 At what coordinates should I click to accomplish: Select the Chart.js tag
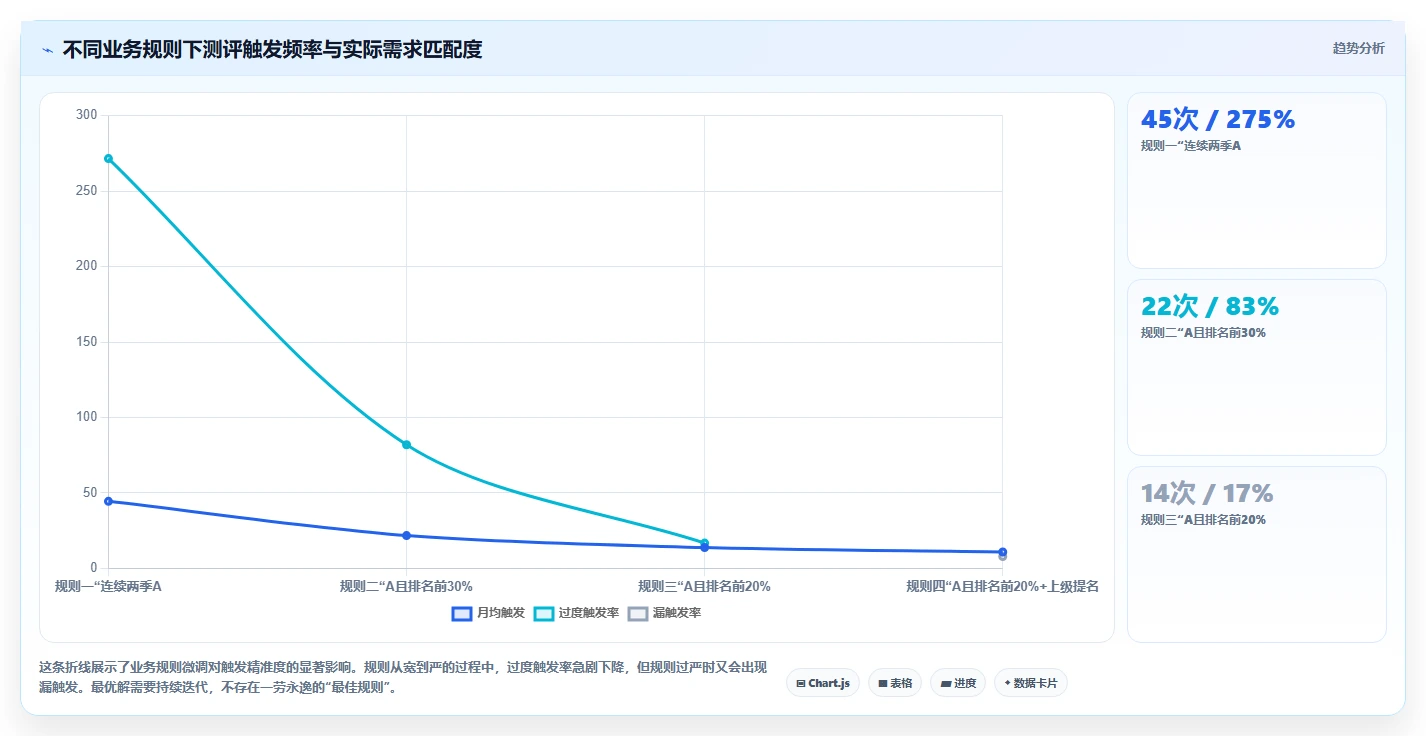click(x=822, y=683)
